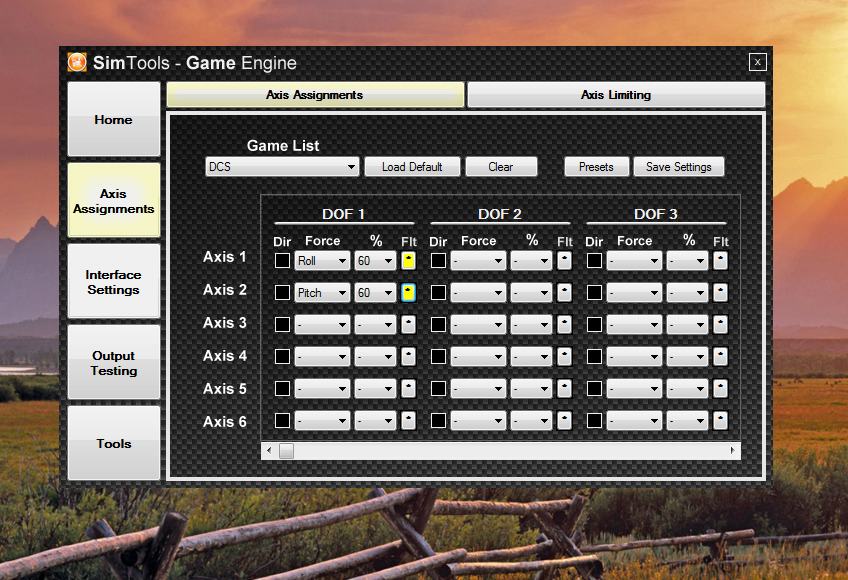Open the Game List DCS dropdown

pos(282,167)
